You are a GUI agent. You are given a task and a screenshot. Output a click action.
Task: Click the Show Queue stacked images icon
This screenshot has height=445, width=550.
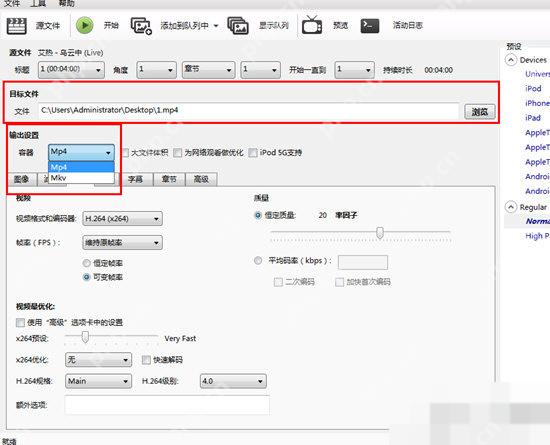[x=238, y=26]
